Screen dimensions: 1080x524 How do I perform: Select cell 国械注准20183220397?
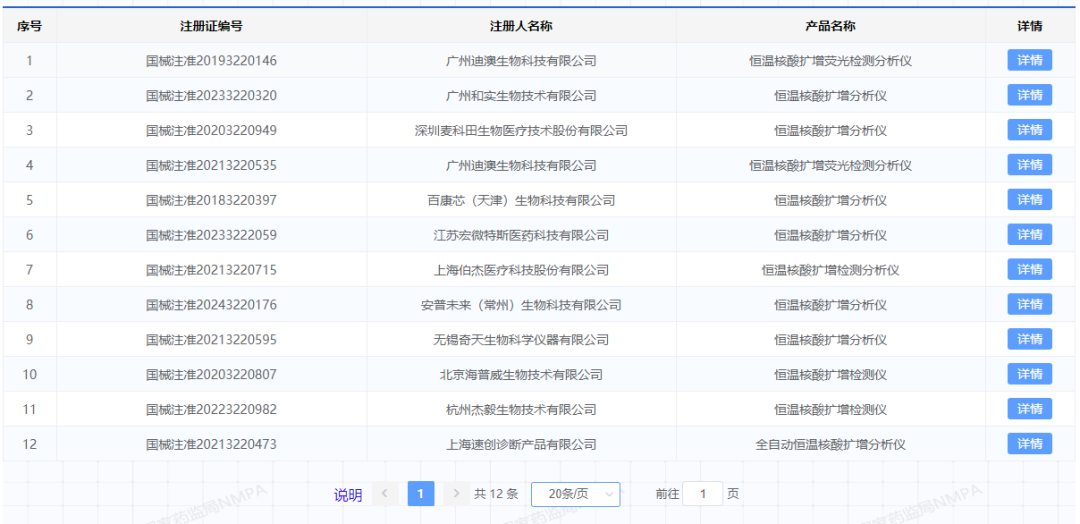click(211, 200)
